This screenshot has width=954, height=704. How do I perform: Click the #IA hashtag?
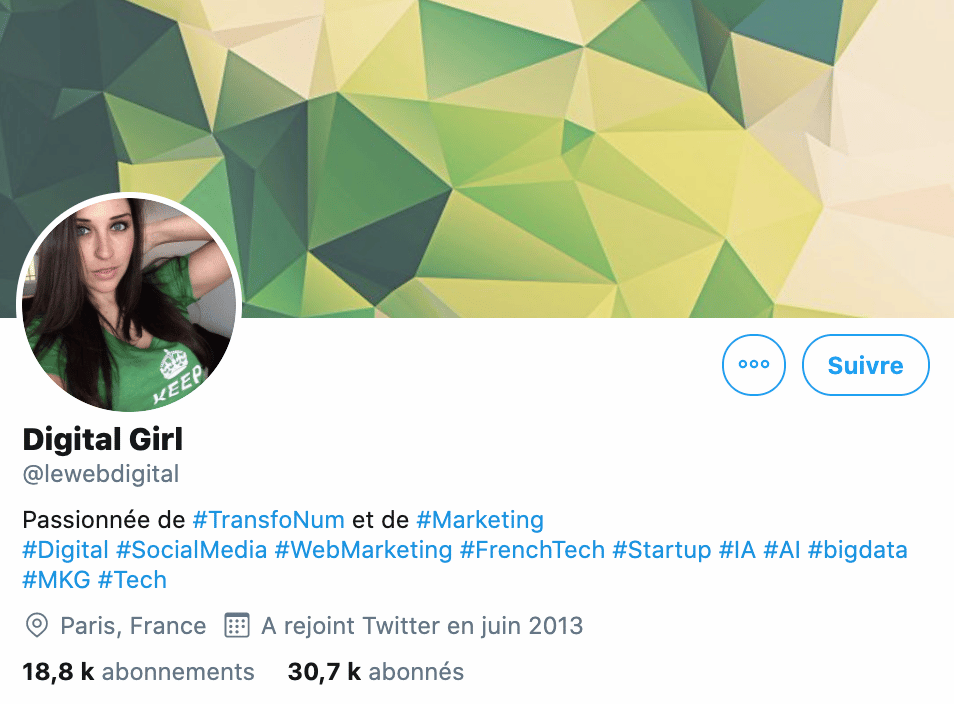737,550
